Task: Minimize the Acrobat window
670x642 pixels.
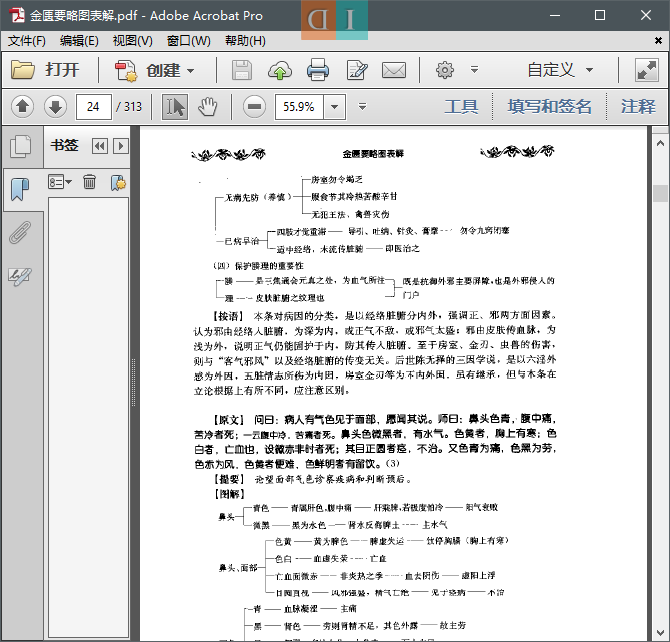Action: point(555,15)
